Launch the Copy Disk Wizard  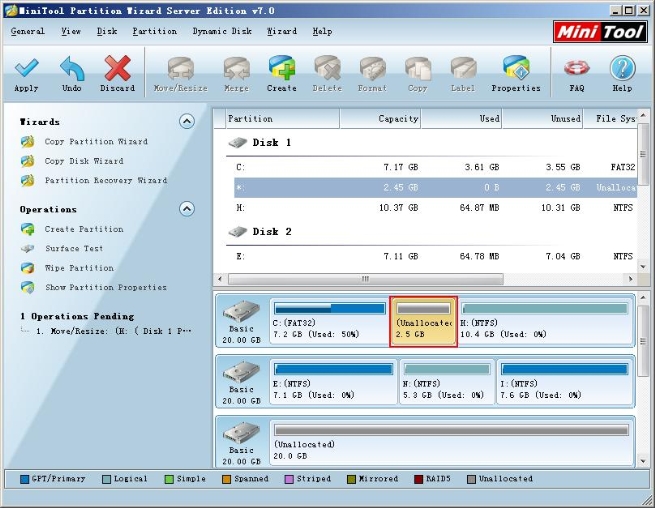click(84, 161)
